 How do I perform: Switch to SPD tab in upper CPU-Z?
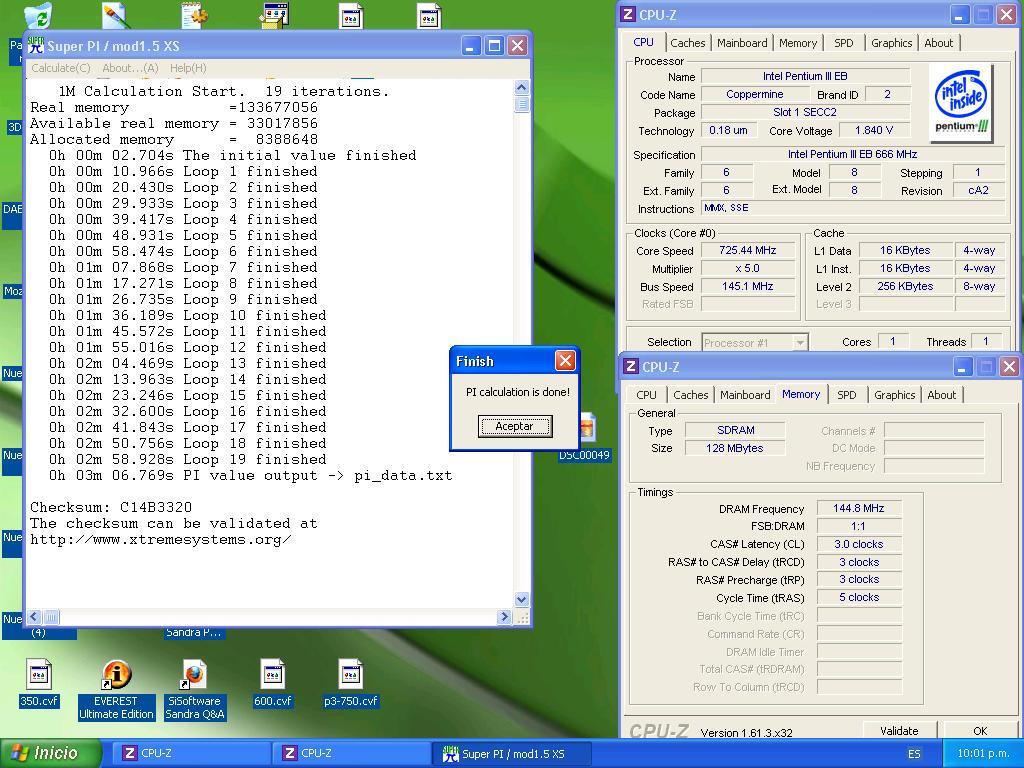(x=844, y=43)
